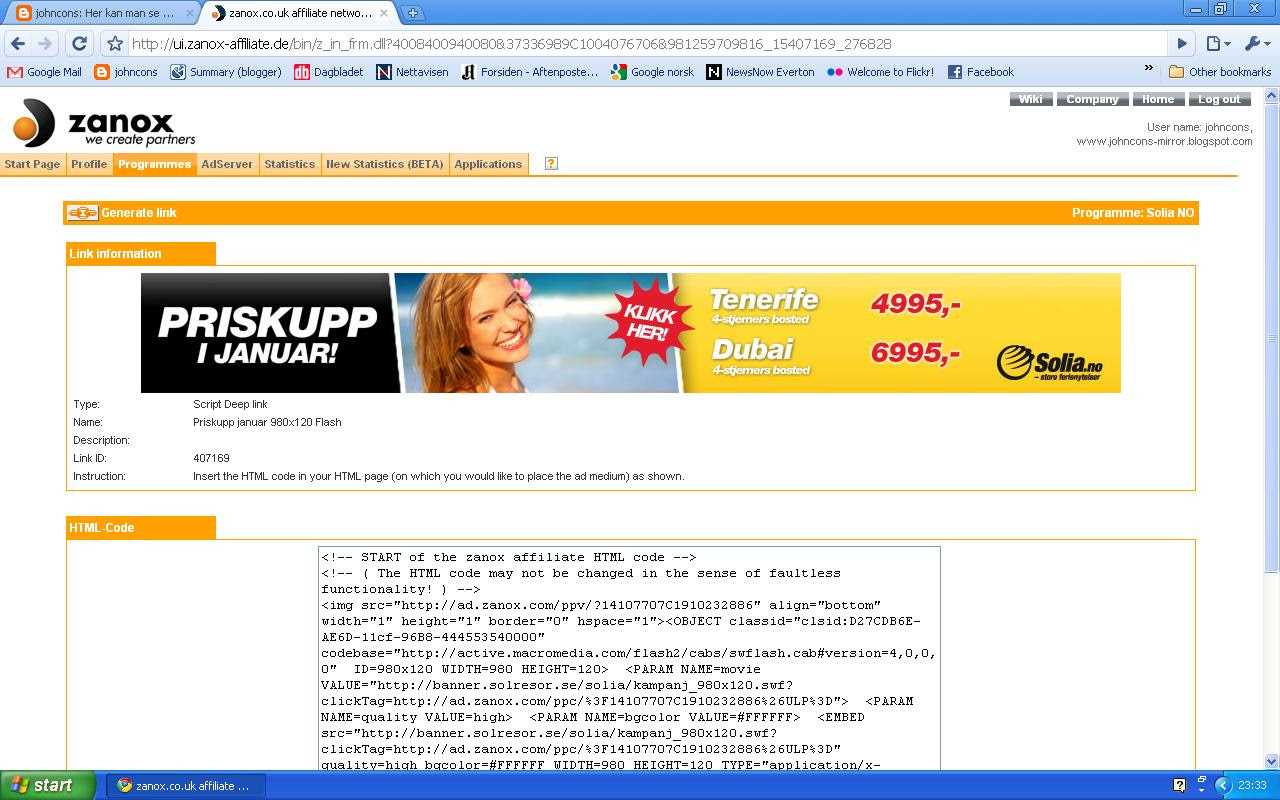Bookmark this page with the star icon
Screen dimensions: 1280x800
(x=115, y=44)
